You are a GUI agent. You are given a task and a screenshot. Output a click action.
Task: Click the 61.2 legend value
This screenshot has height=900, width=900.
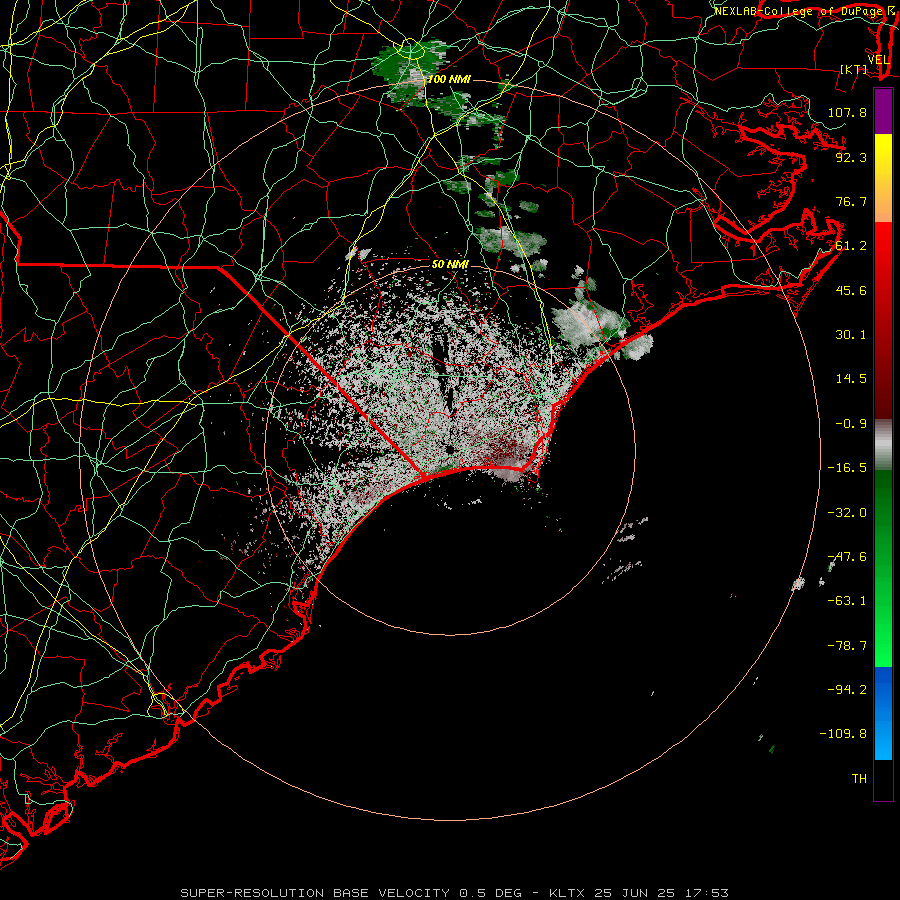[x=851, y=246]
